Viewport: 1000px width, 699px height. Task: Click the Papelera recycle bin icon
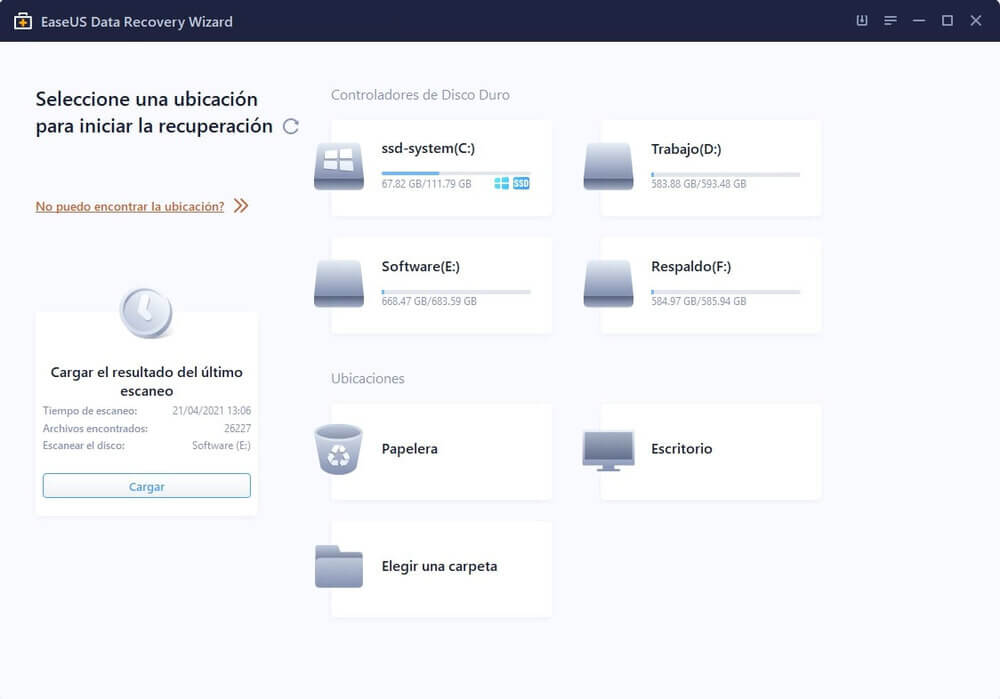[340, 450]
